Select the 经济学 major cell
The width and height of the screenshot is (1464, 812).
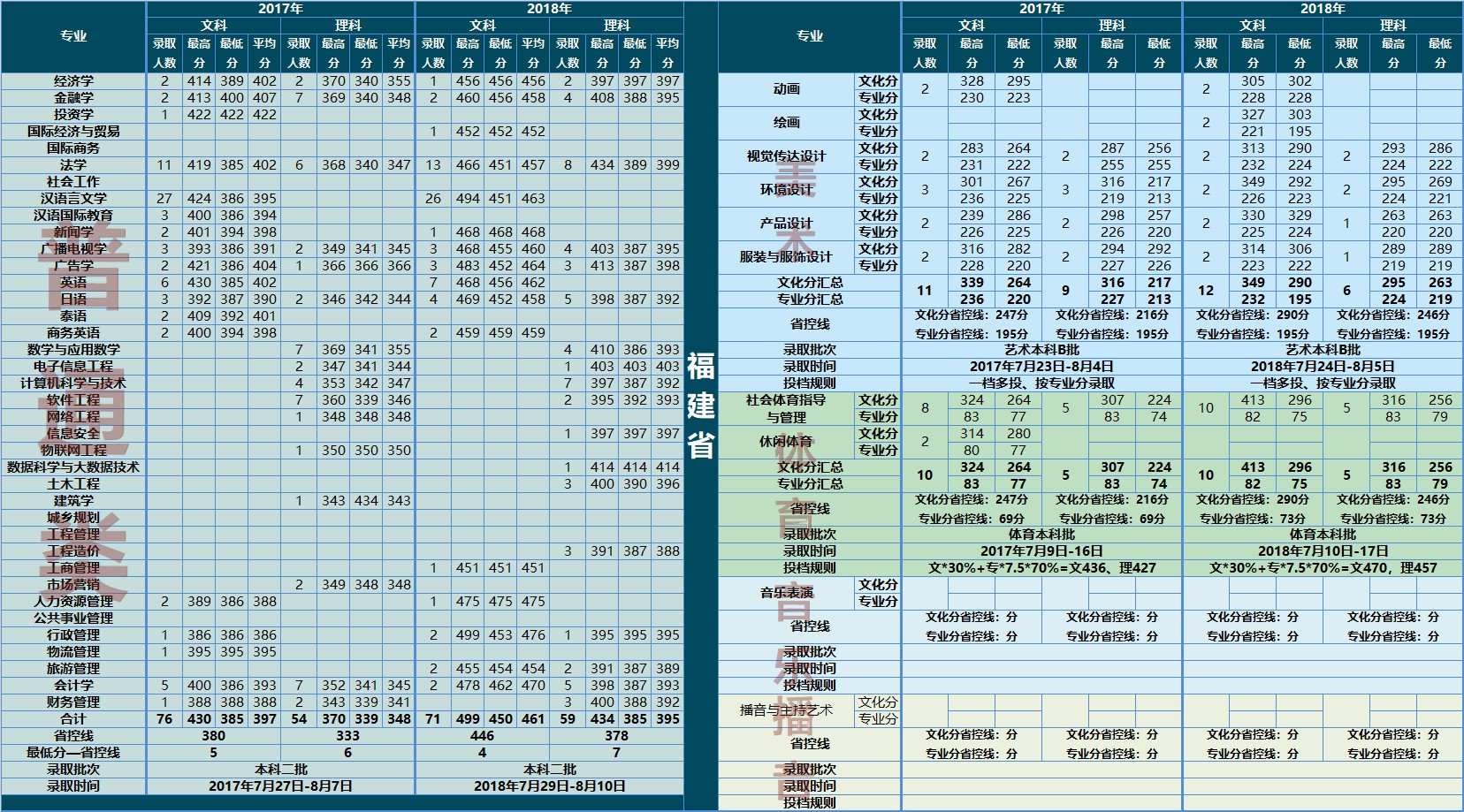click(73, 81)
